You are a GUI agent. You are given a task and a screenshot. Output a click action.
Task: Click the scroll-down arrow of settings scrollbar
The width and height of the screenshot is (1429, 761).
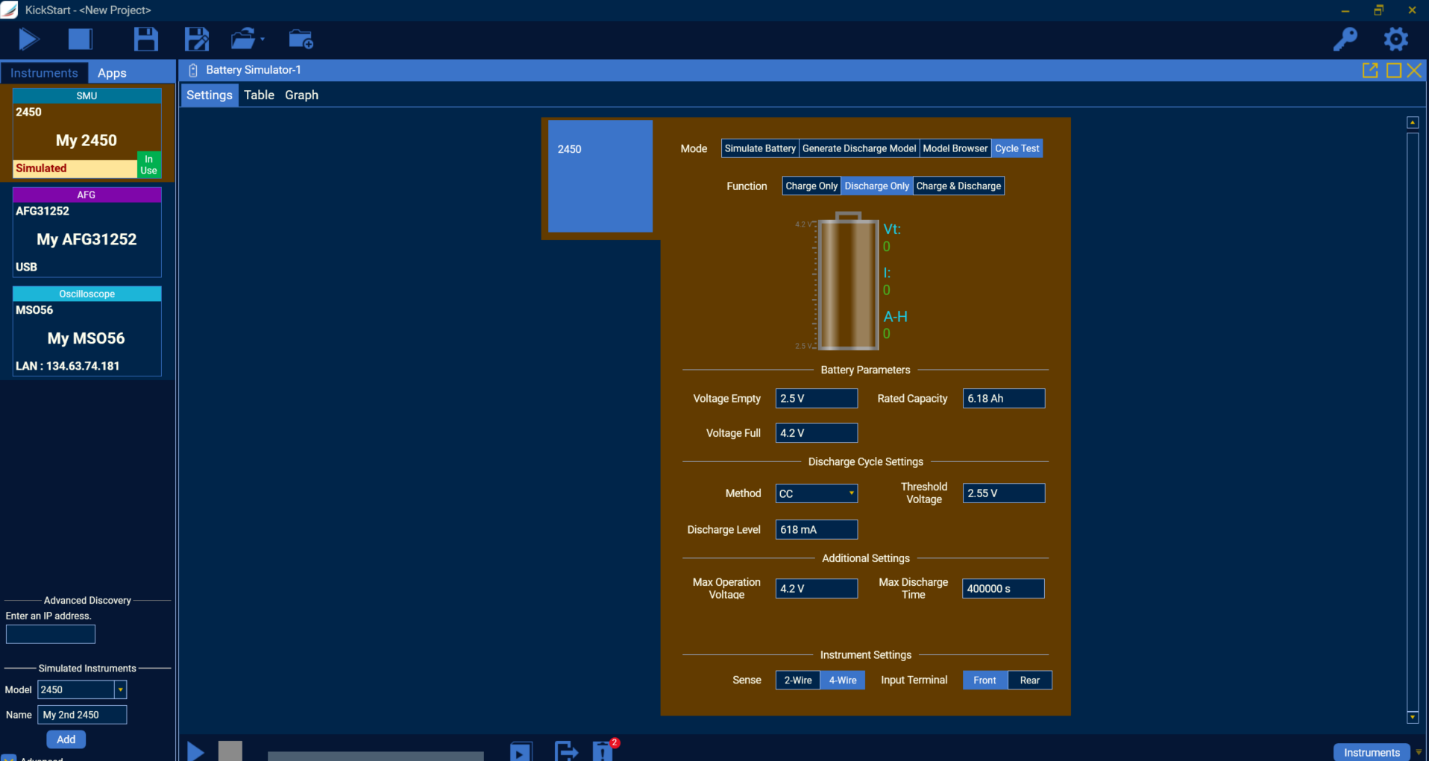click(x=1412, y=717)
